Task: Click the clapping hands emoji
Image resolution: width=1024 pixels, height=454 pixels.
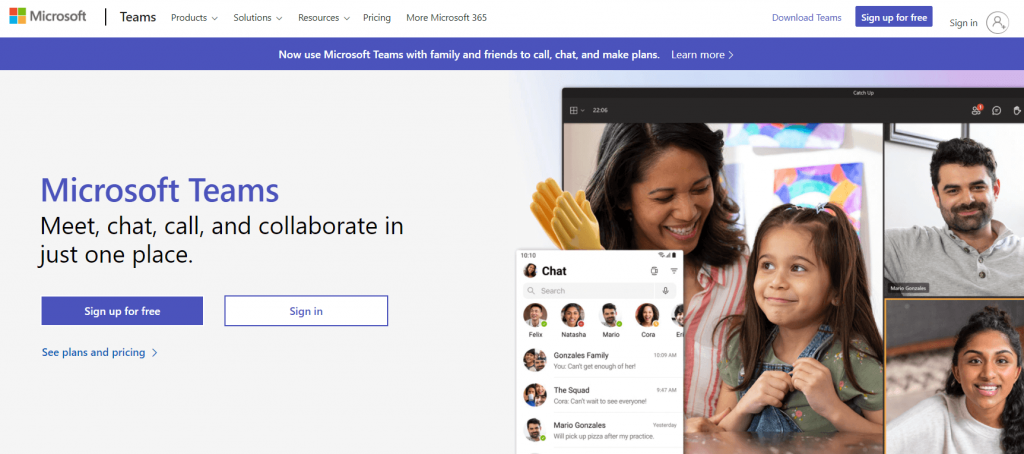Action: pyautogui.click(x=566, y=213)
